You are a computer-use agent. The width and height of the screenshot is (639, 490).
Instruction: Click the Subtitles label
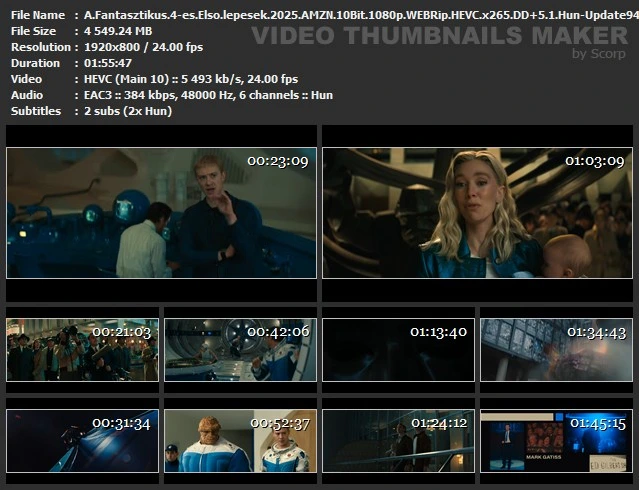pos(36,111)
